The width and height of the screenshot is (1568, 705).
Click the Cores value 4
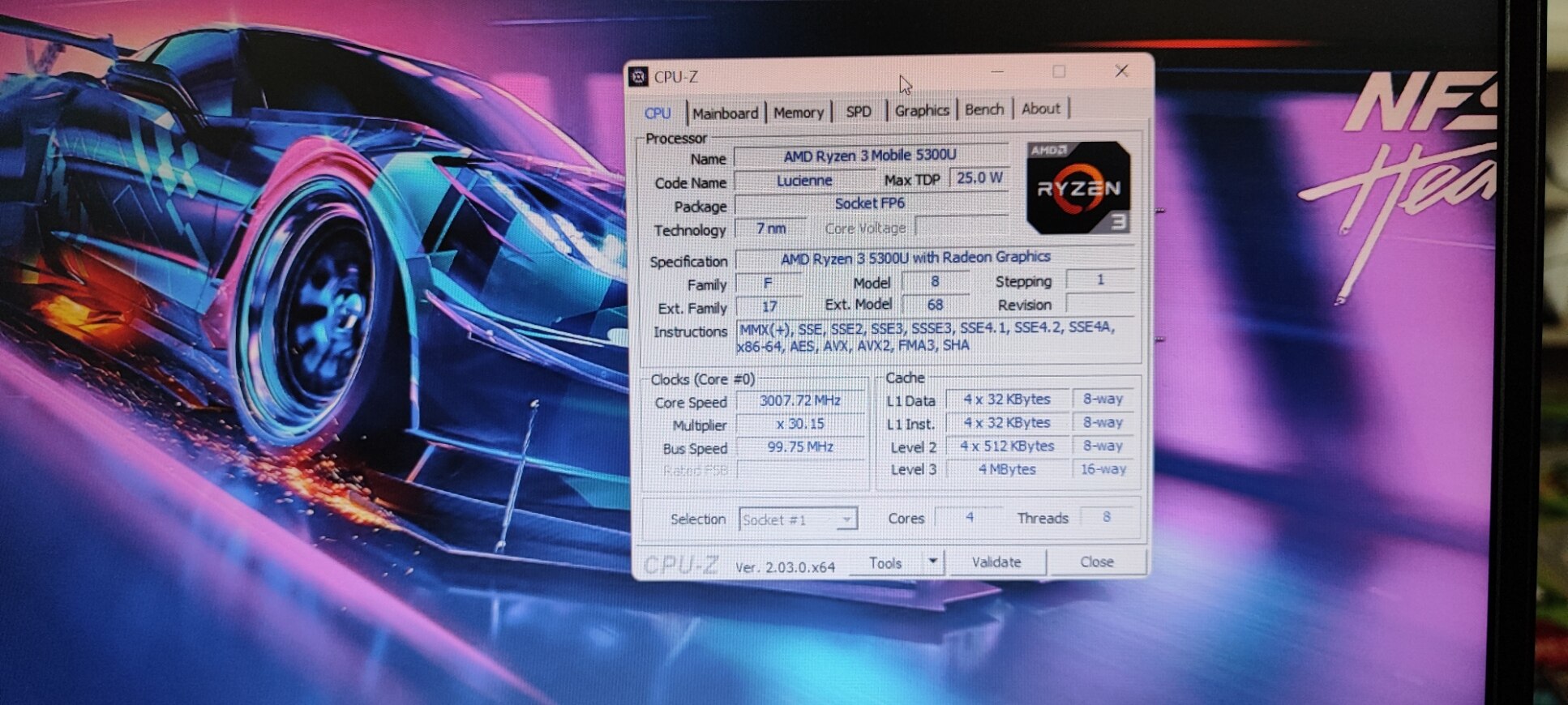[x=969, y=517]
